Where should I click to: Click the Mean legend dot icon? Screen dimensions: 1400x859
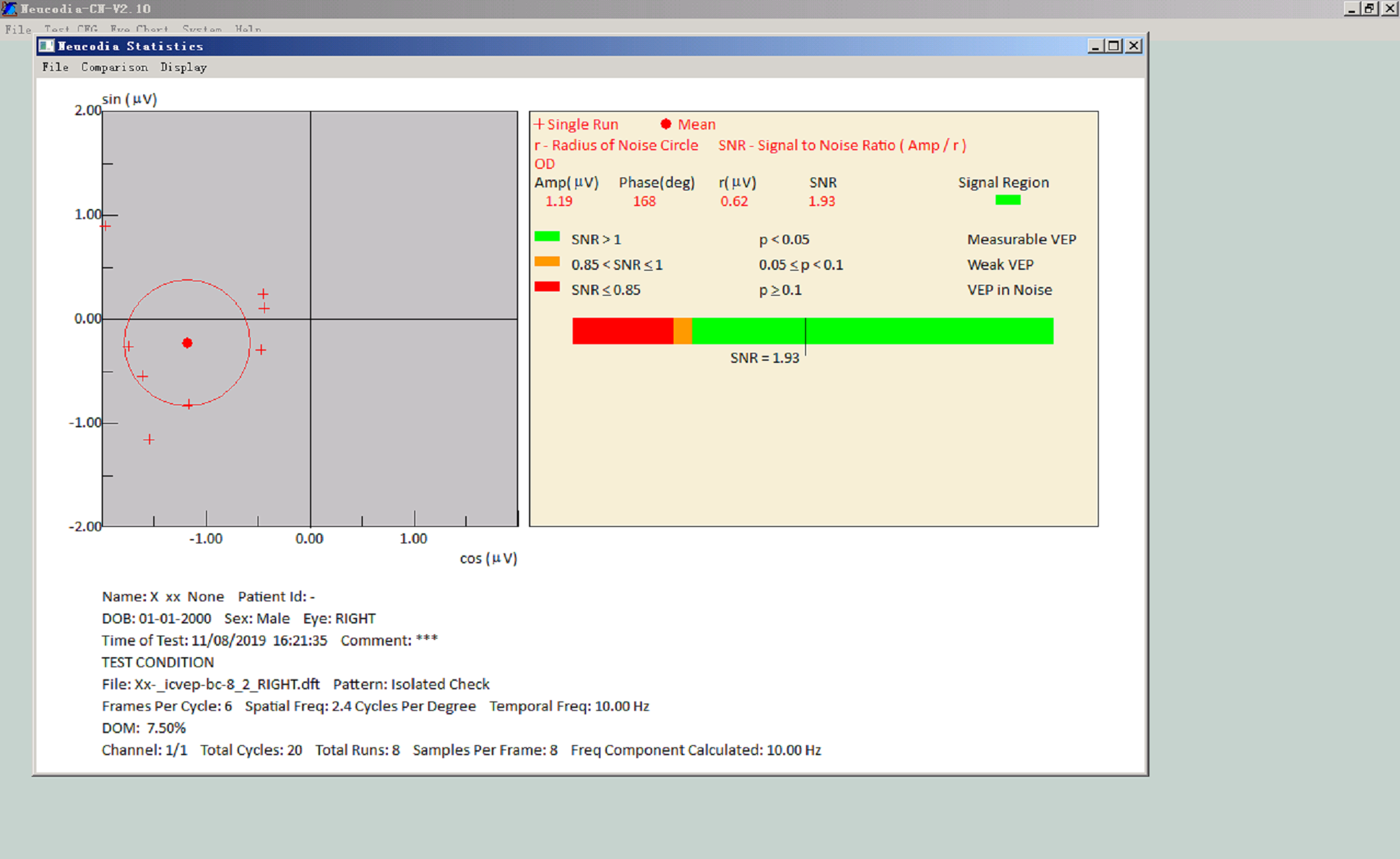(666, 124)
